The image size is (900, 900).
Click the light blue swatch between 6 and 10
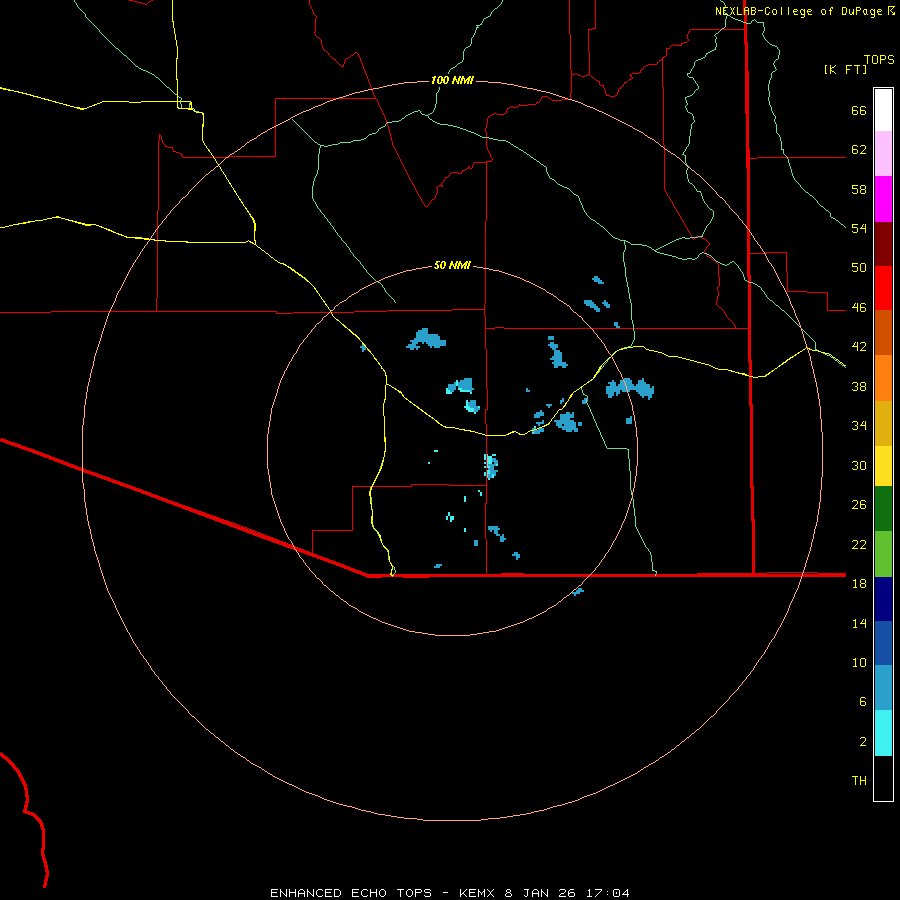883,688
